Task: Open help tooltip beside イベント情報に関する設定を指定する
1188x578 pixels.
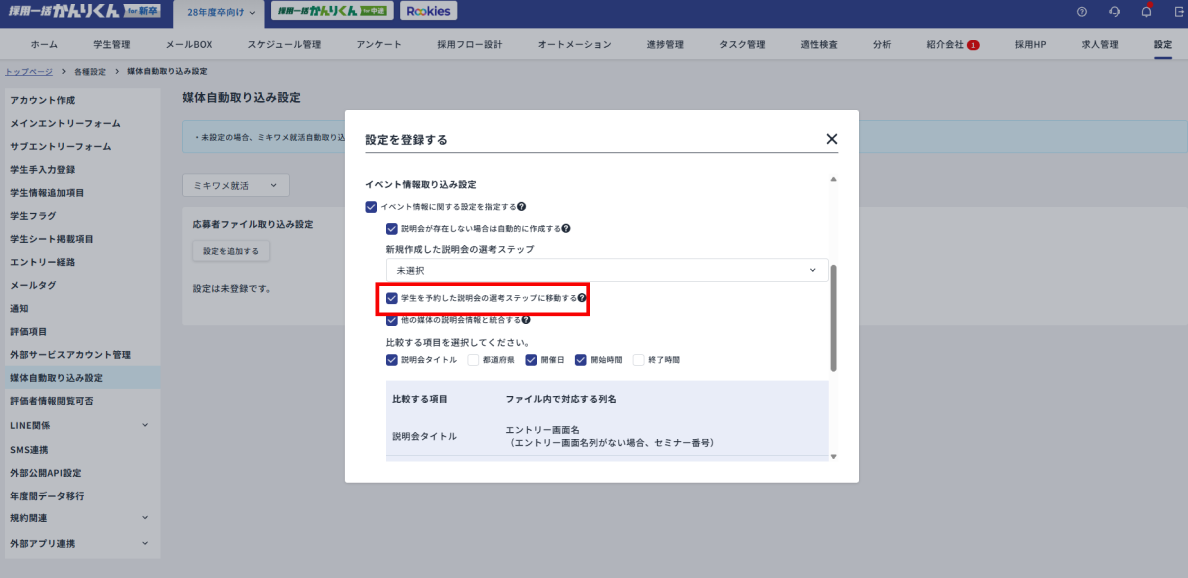Action: tap(522, 208)
